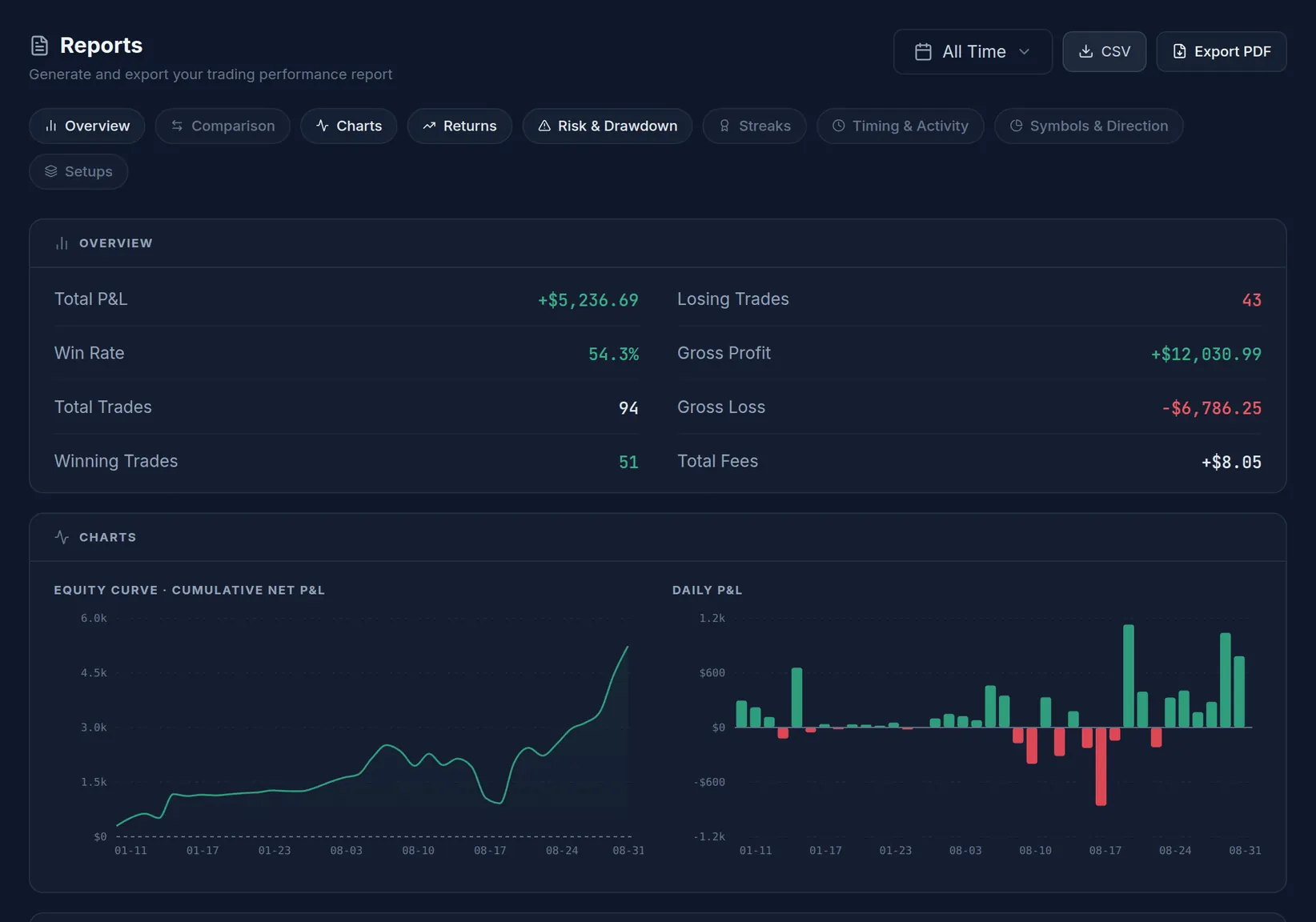Click the Reports document icon beside the title
Viewport: 1316px width, 922px height.
pos(39,46)
